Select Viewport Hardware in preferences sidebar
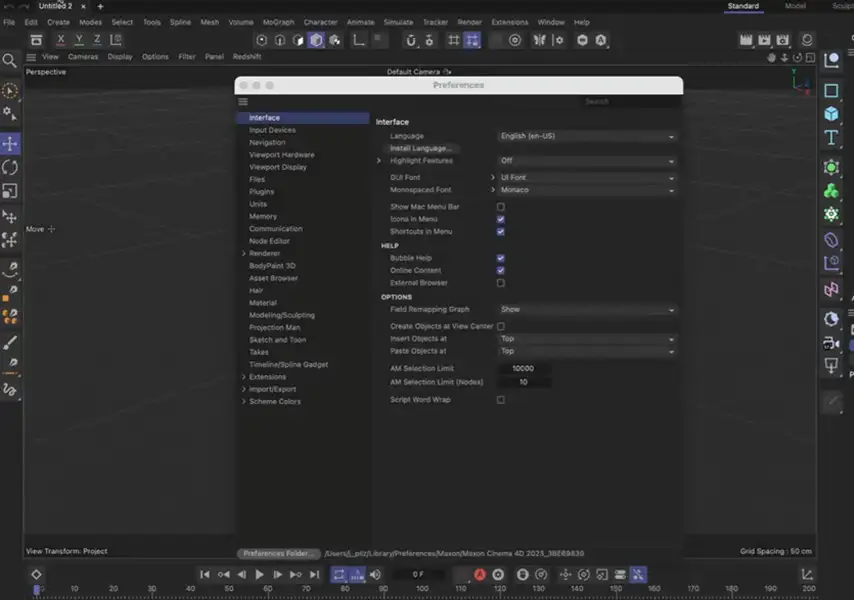 click(x=281, y=155)
